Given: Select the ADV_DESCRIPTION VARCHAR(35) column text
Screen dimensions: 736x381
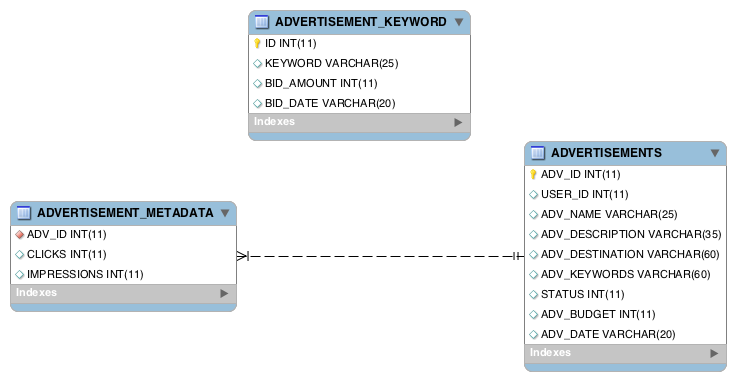Looking at the screenshot, I should 631,234.
